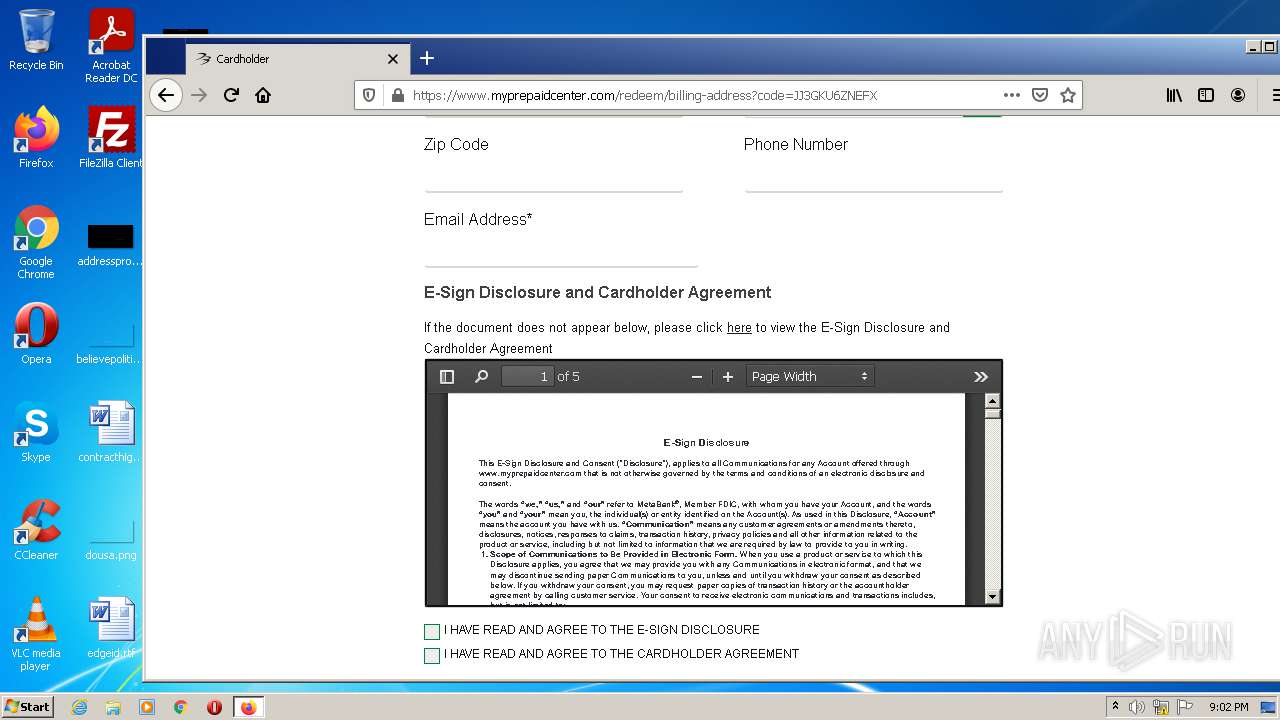Bookmark this page with star
This screenshot has width=1280, height=720.
(1068, 95)
